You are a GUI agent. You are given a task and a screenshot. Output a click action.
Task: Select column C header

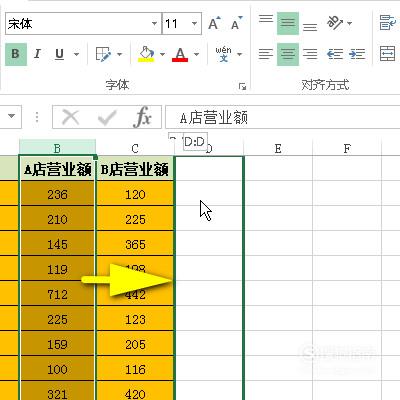click(x=135, y=148)
